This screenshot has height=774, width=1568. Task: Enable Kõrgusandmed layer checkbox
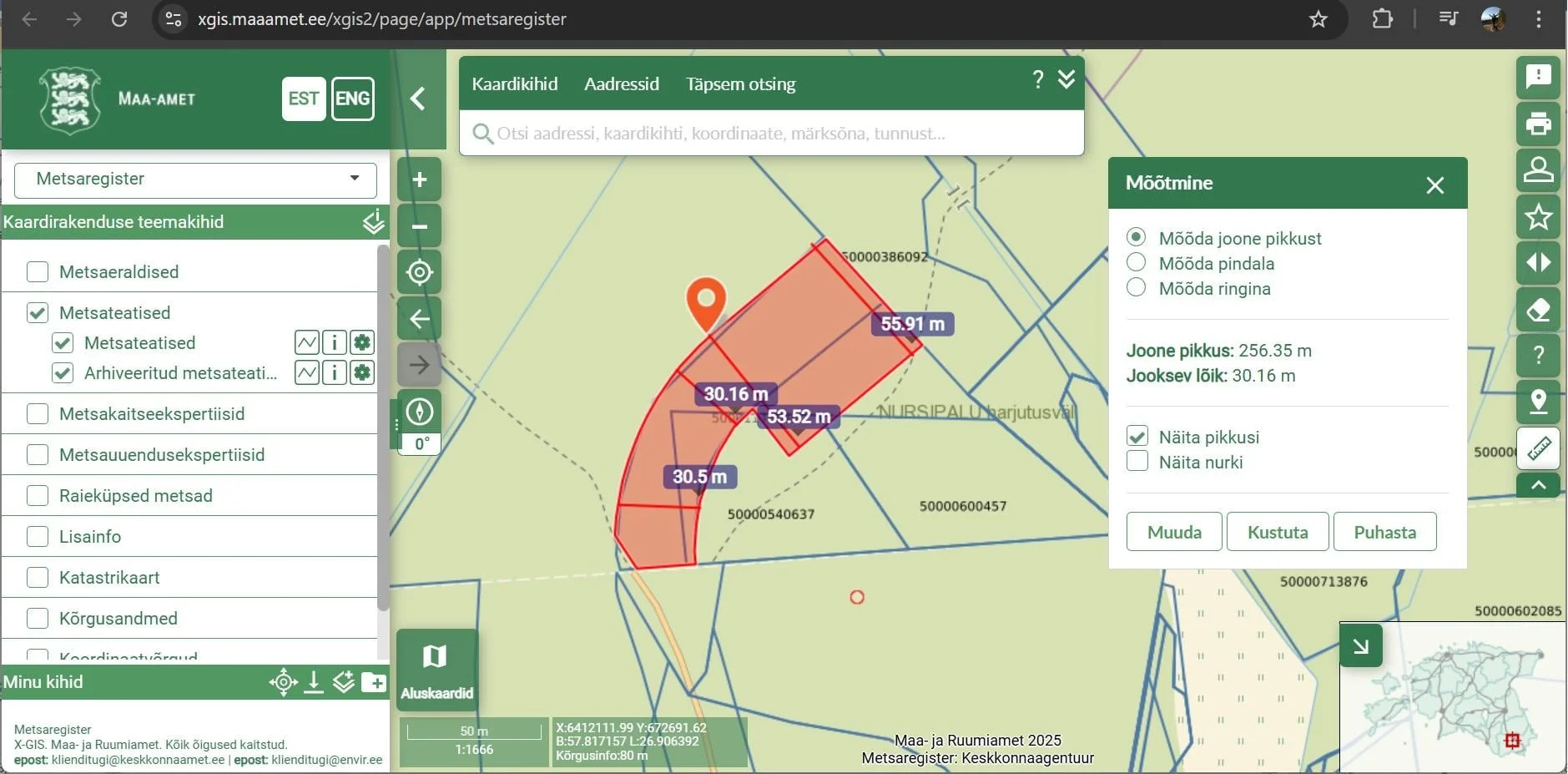(x=38, y=618)
